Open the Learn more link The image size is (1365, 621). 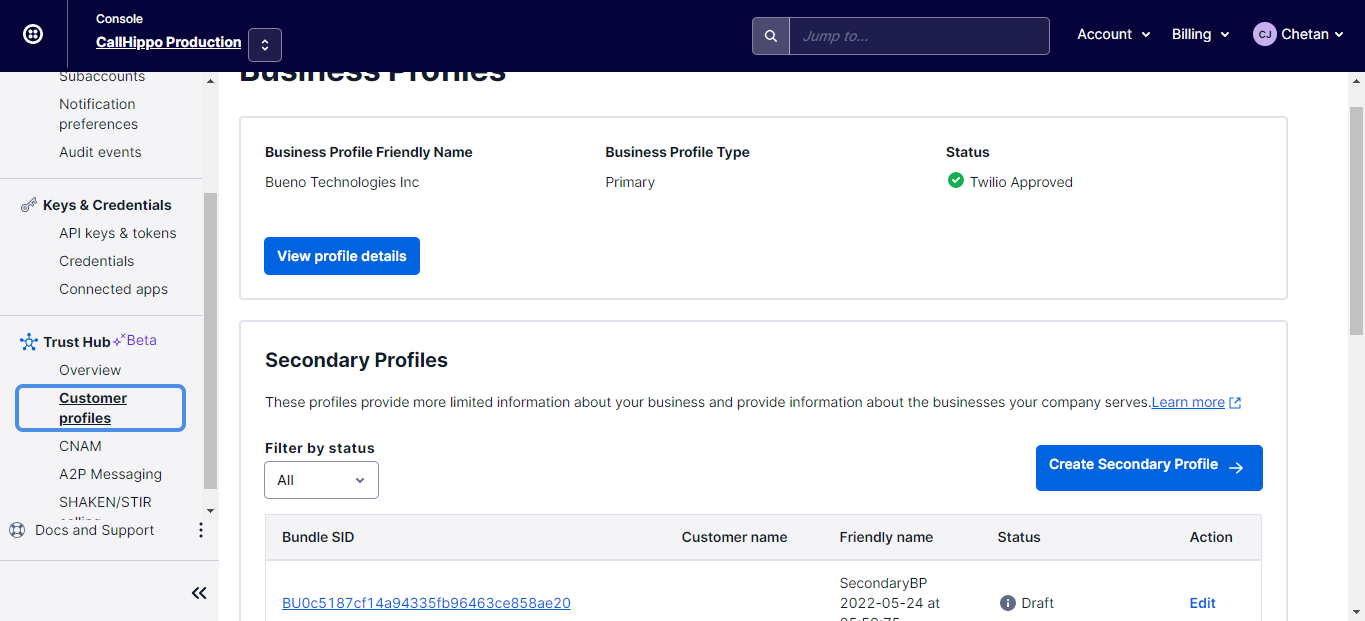coord(1188,402)
